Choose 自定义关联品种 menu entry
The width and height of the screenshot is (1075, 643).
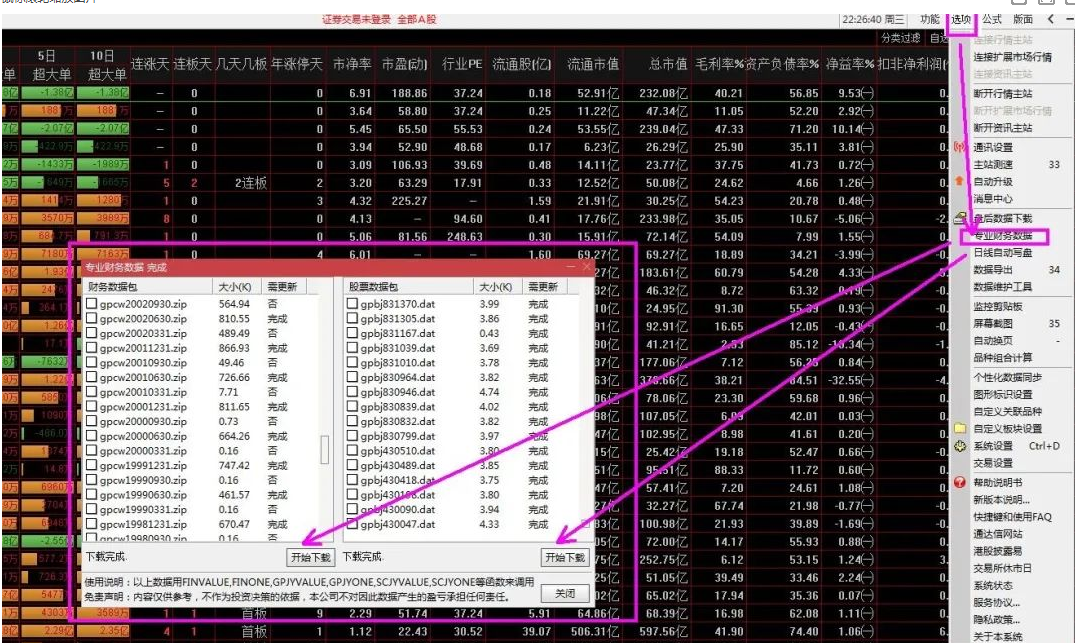pyautogui.click(x=1007, y=411)
